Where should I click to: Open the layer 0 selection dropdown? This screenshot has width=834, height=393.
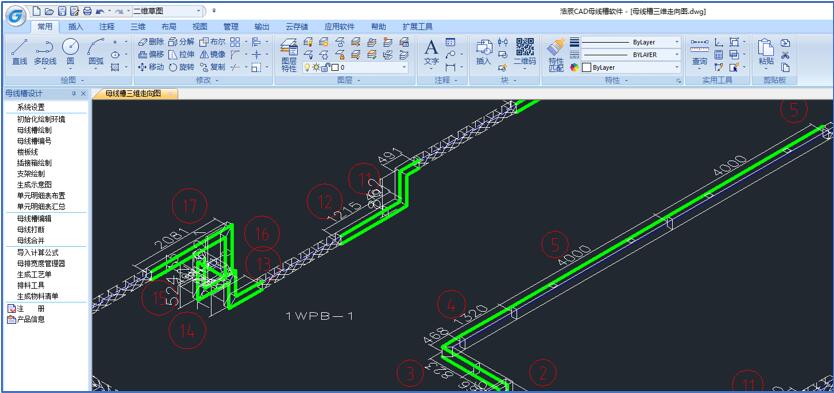(x=355, y=68)
